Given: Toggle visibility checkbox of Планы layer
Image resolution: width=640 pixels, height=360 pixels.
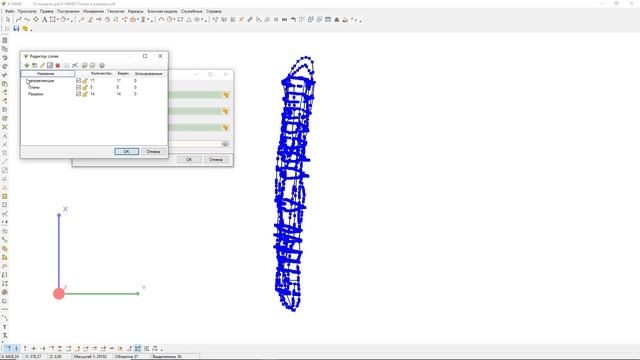Looking at the screenshot, I should [78, 87].
